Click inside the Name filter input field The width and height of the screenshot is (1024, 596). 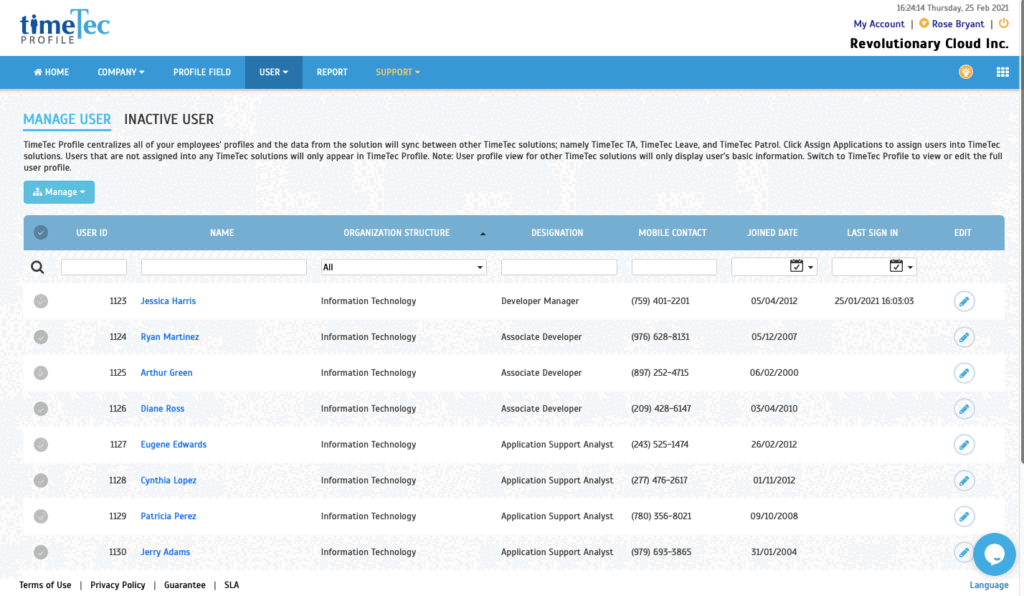click(x=222, y=266)
